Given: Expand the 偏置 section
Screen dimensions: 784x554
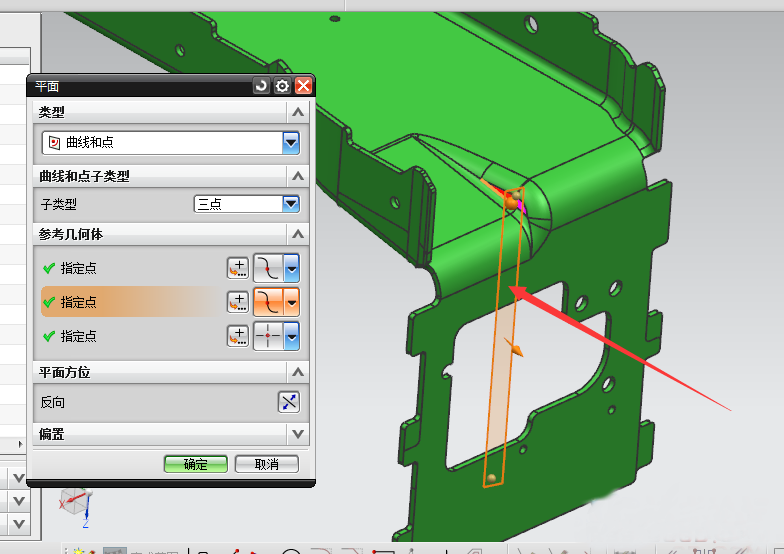Looking at the screenshot, I should click(x=297, y=435).
